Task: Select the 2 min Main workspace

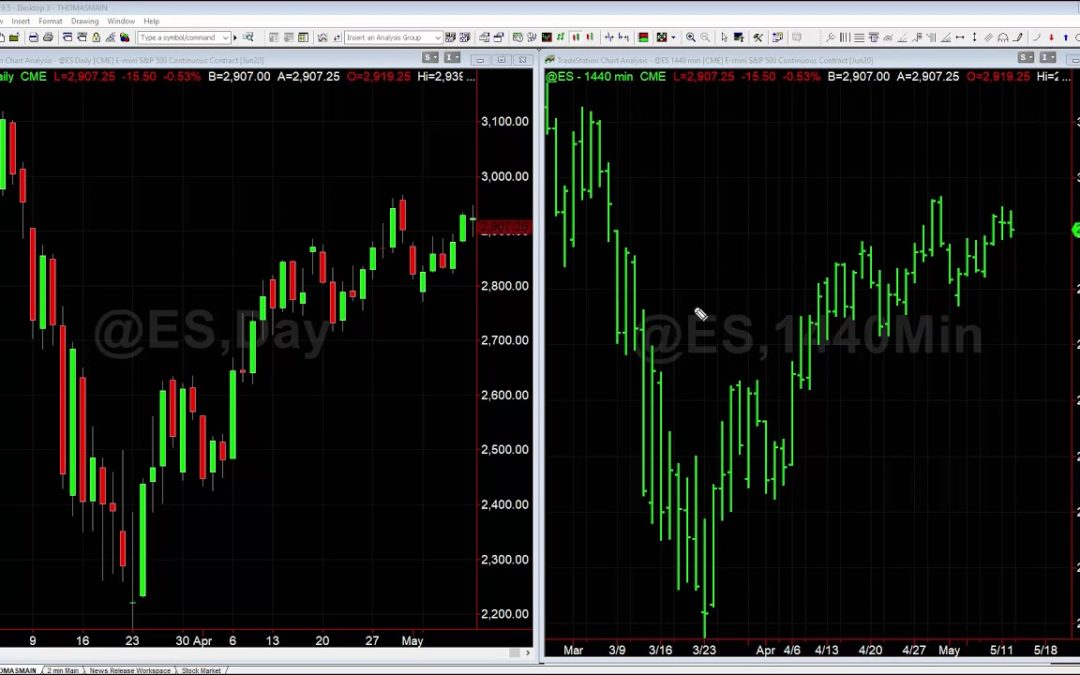Action: [62, 668]
